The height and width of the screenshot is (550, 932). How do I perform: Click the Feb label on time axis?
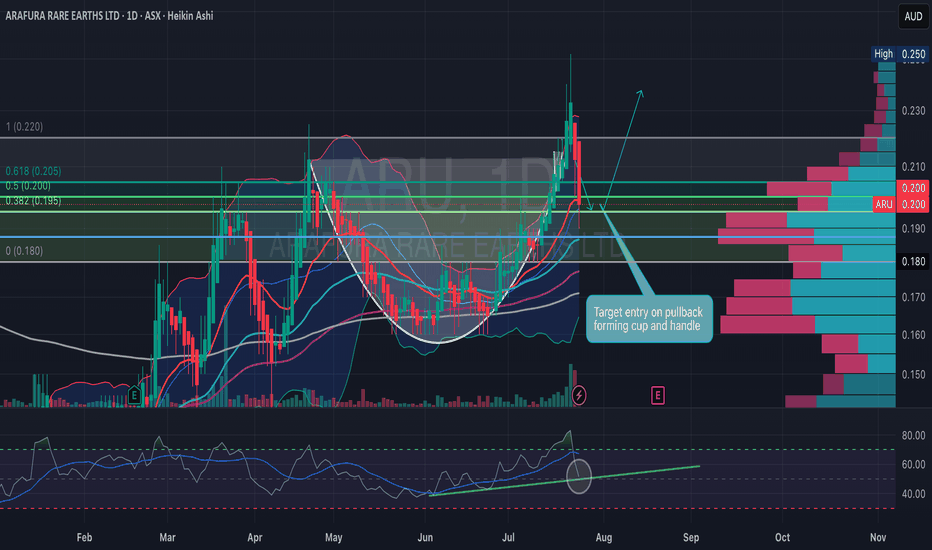84,538
